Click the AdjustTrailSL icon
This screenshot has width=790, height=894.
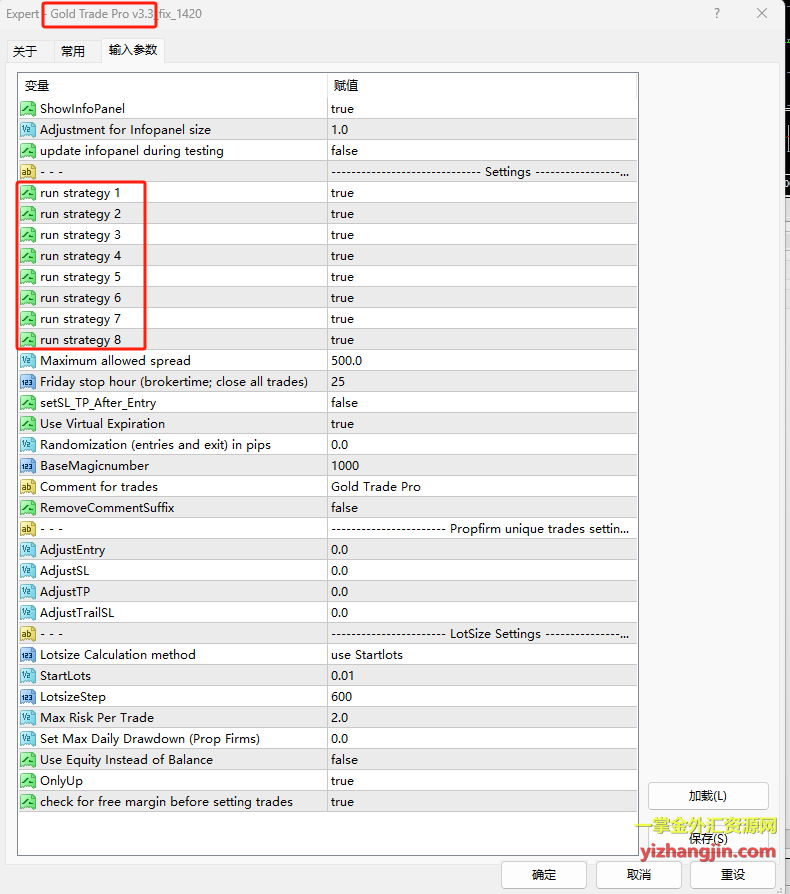pos(28,613)
